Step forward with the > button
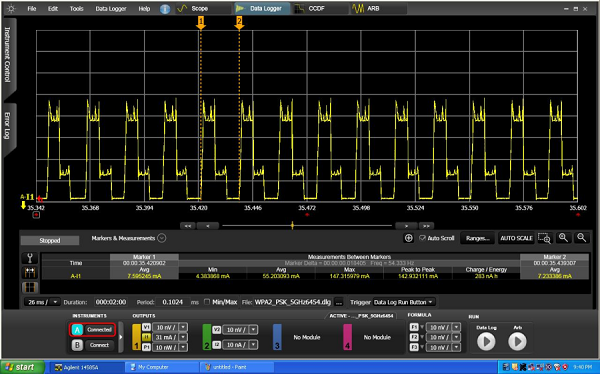600x374 pixels. click(x=406, y=226)
